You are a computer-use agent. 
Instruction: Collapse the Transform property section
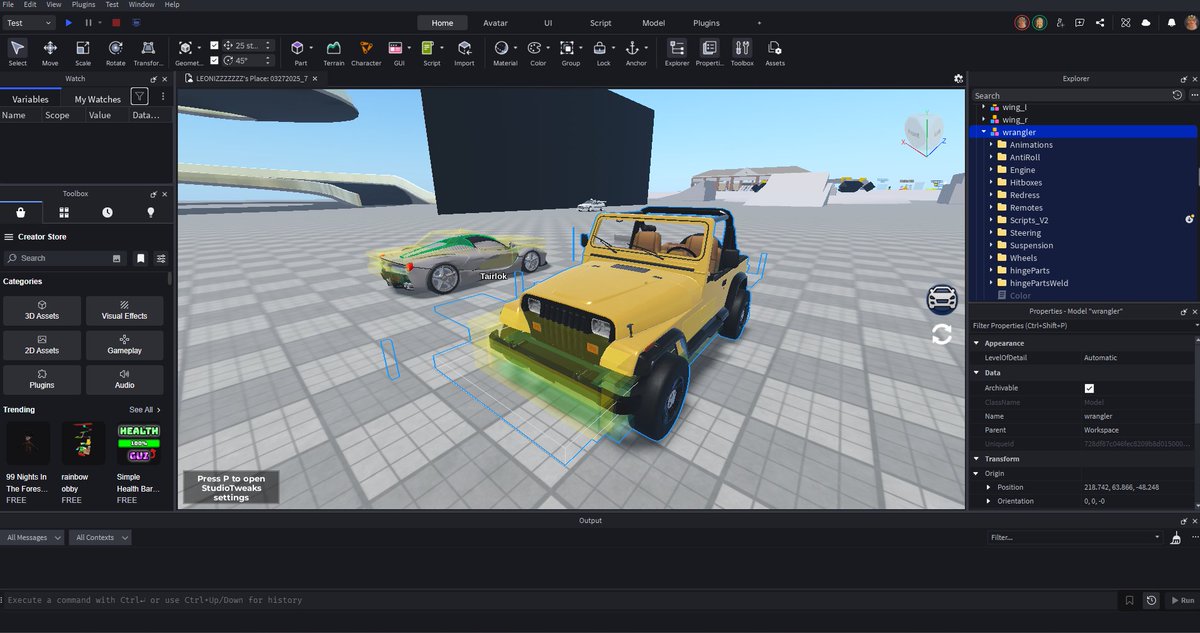coord(977,459)
